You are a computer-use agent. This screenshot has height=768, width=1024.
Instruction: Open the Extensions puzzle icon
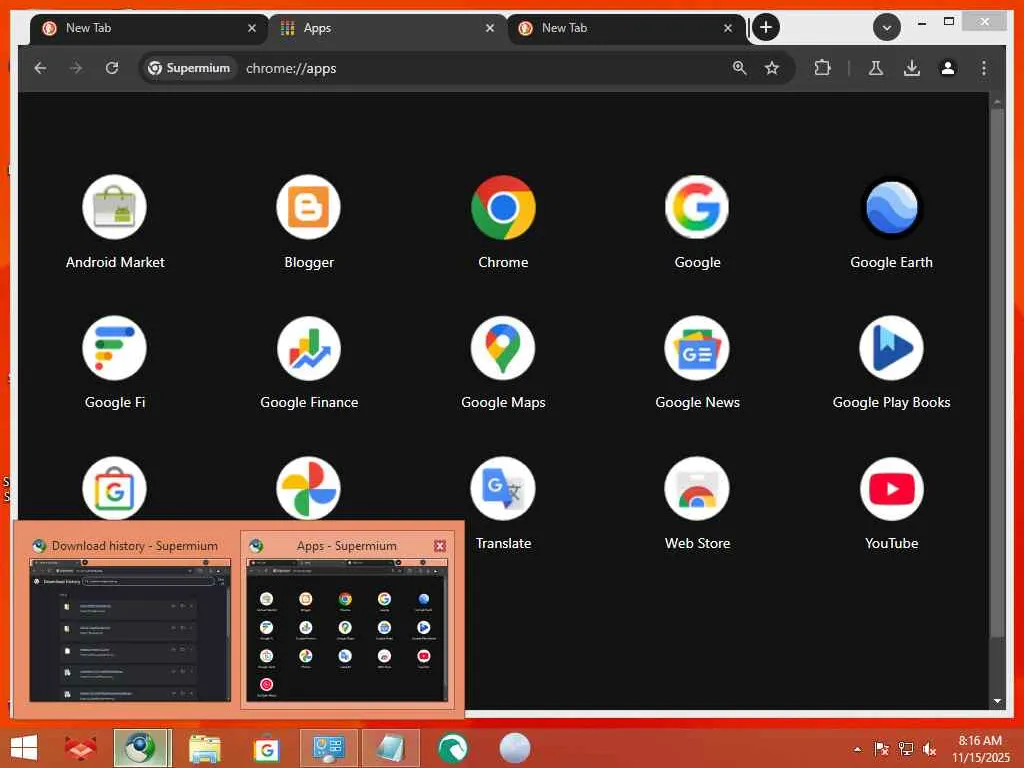tap(822, 68)
